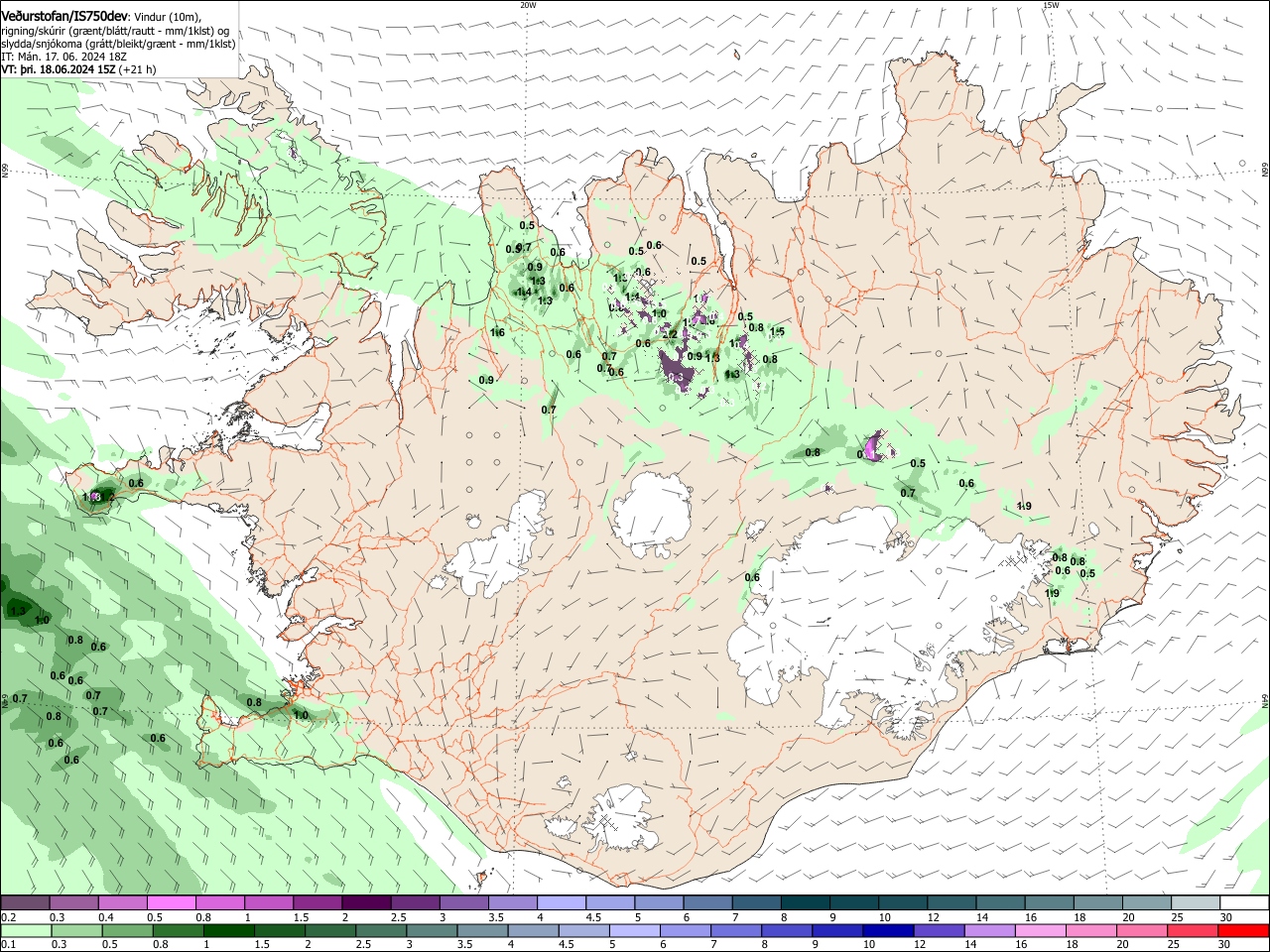
Task: Pick the white snow legend swatch after 30
Action: click(x=1244, y=903)
